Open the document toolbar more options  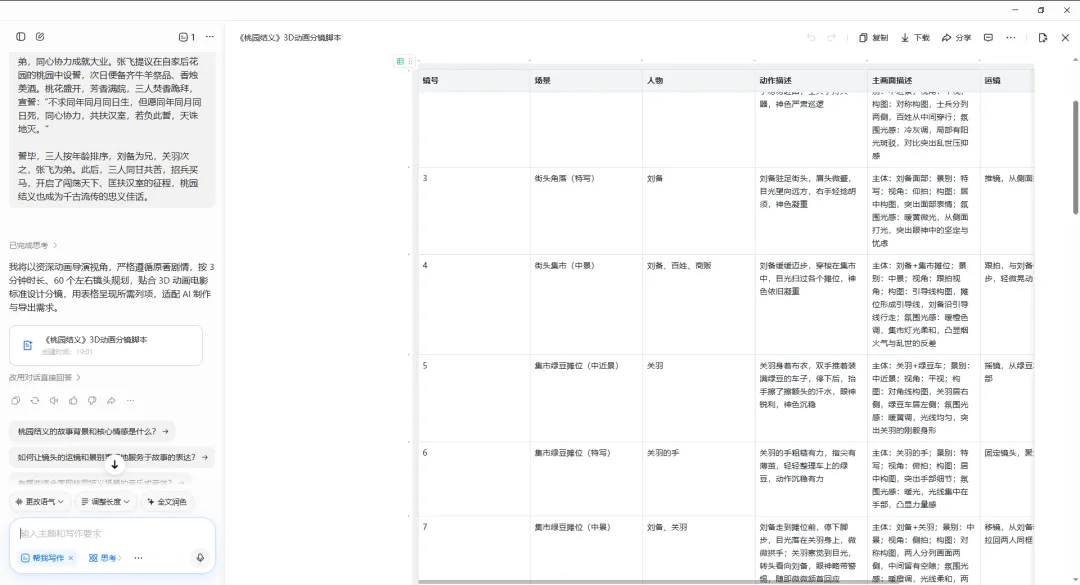1010,38
